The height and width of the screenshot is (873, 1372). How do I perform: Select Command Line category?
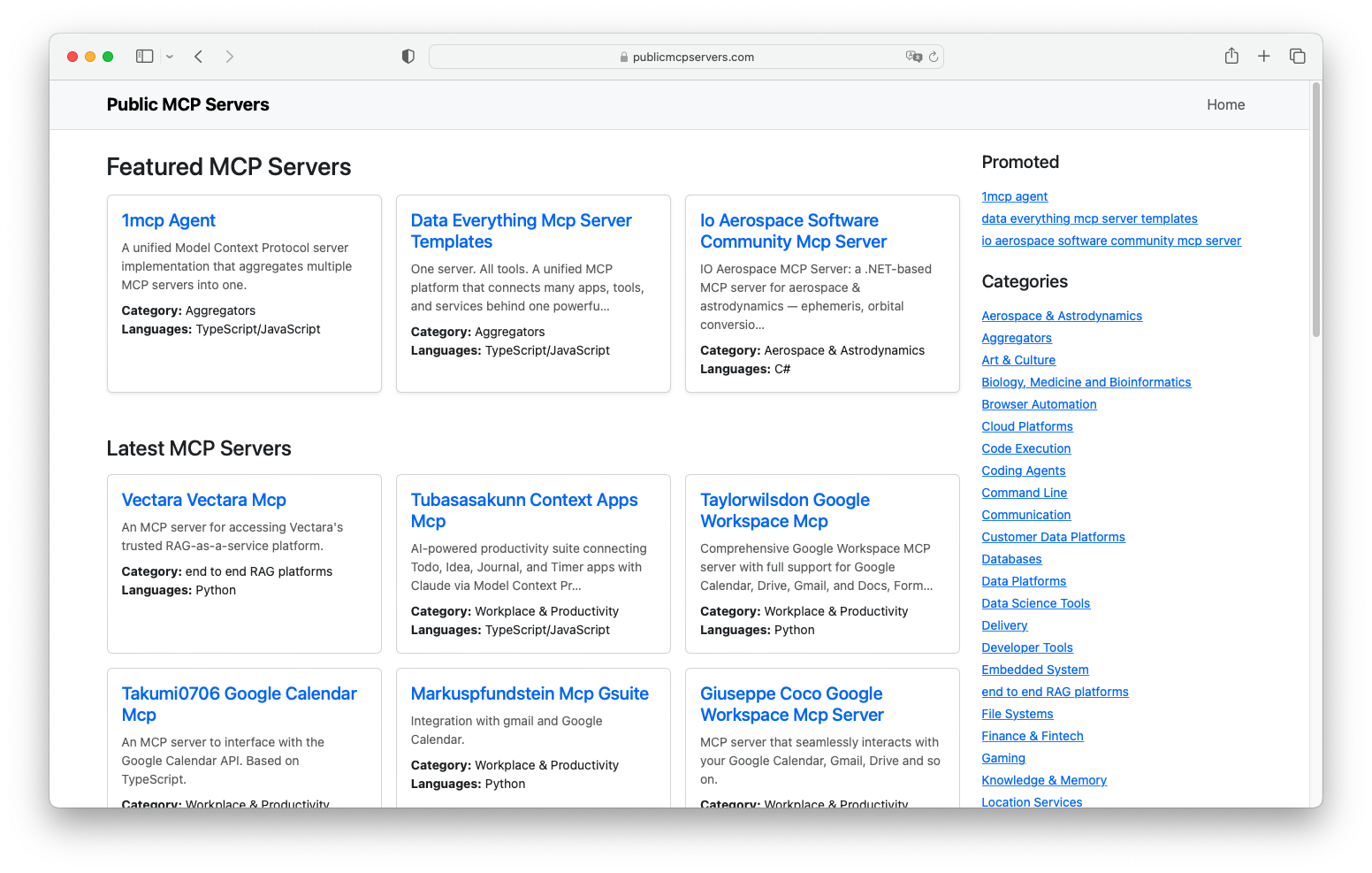coord(1025,493)
